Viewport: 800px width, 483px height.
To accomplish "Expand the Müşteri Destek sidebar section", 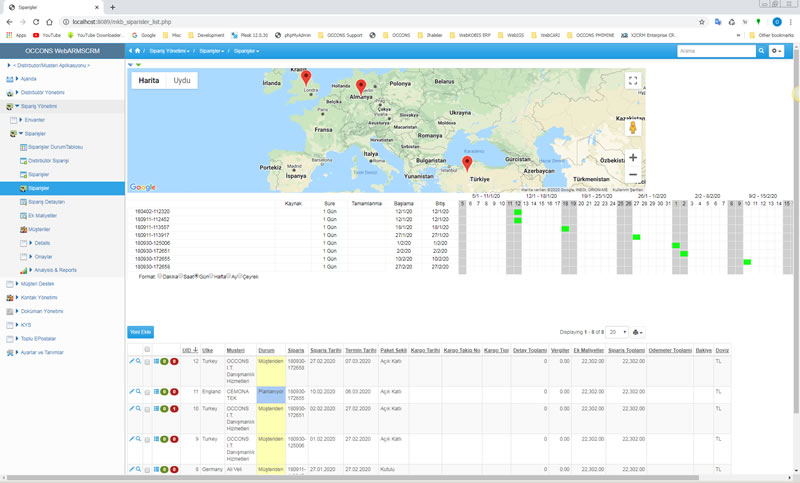I will [17, 284].
